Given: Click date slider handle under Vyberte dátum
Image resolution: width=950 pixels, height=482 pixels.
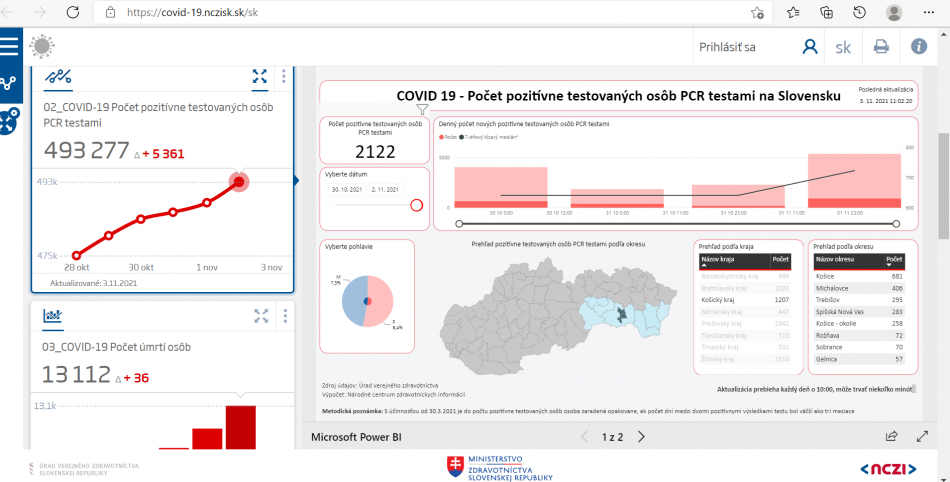Looking at the screenshot, I should point(417,204).
